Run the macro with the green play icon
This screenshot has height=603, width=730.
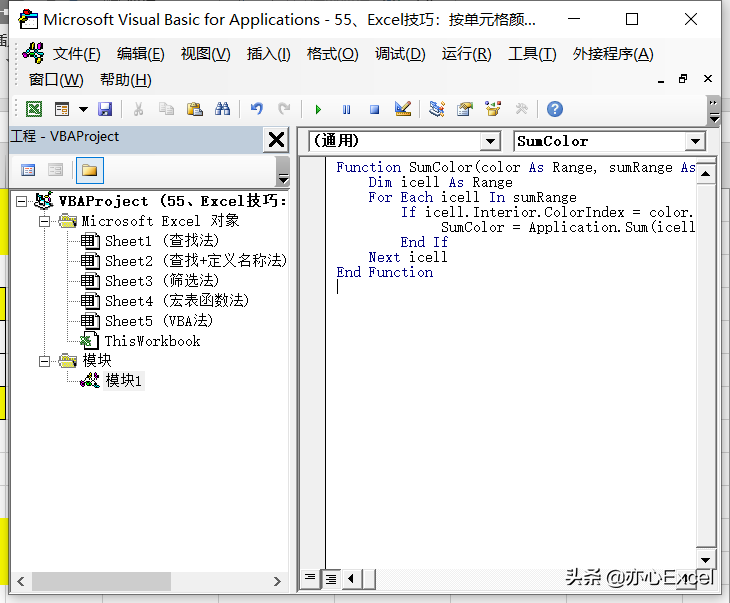click(x=318, y=109)
